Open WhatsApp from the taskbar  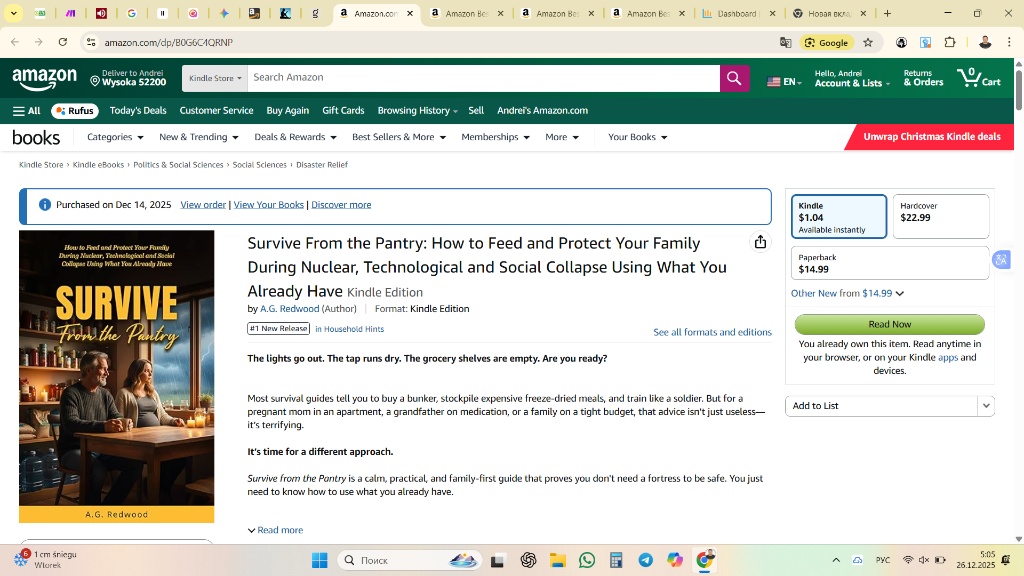[587, 560]
